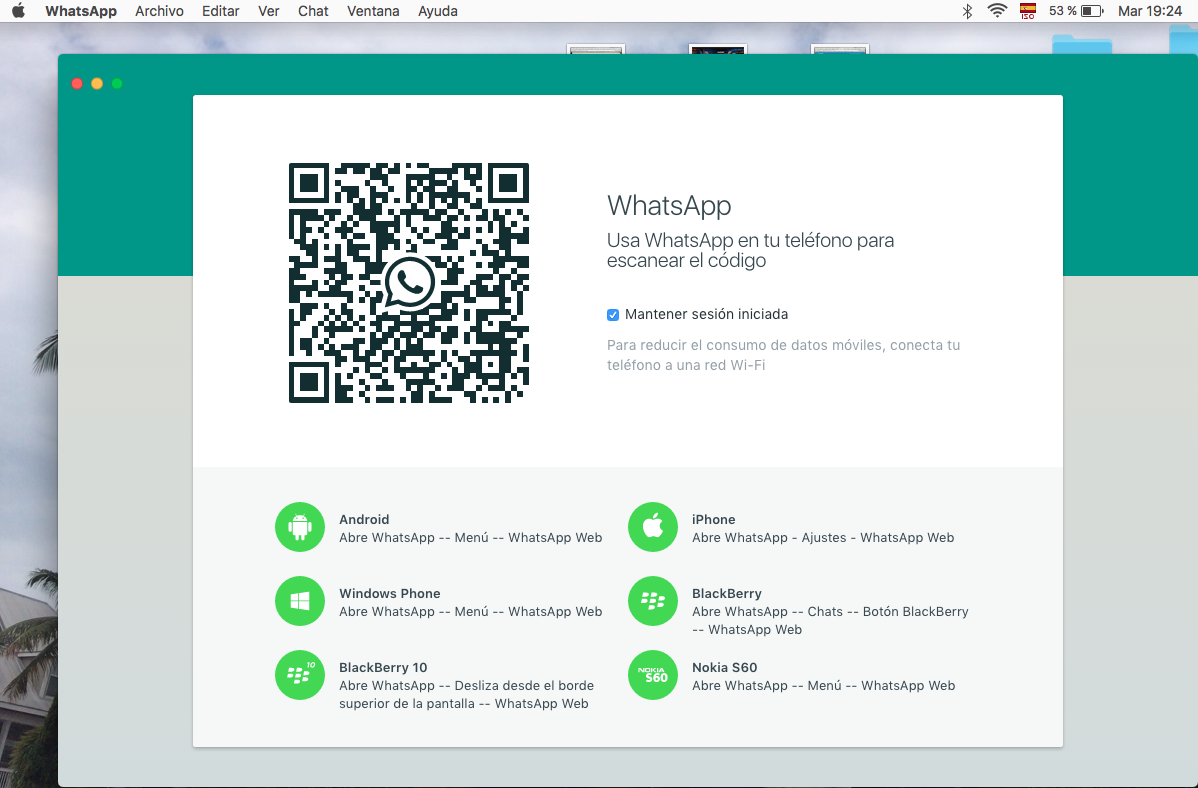Click 'Usa WhatsApp en tu teléfono para' text

point(750,240)
